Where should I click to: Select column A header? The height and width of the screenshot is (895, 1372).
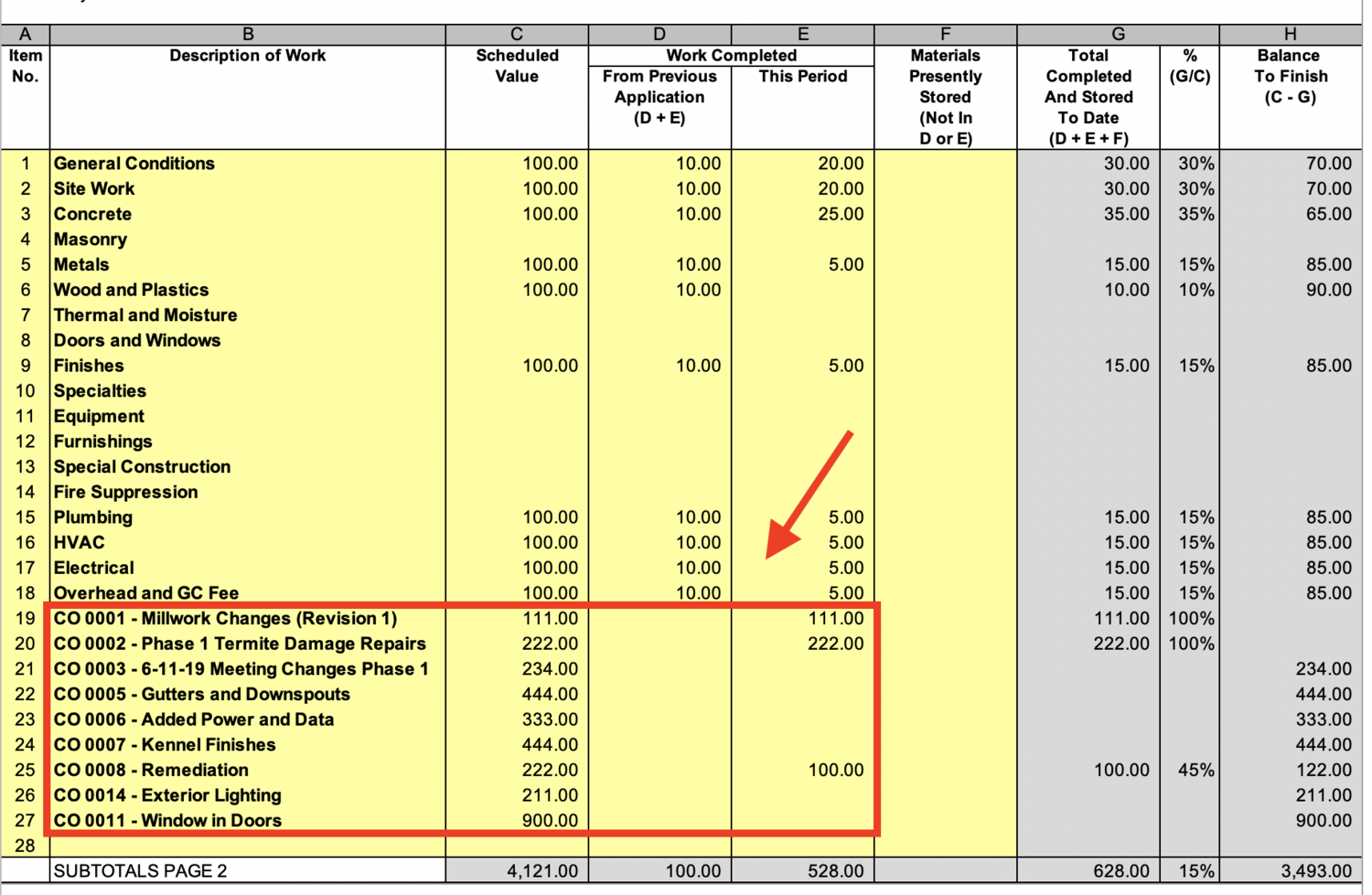coord(25,34)
